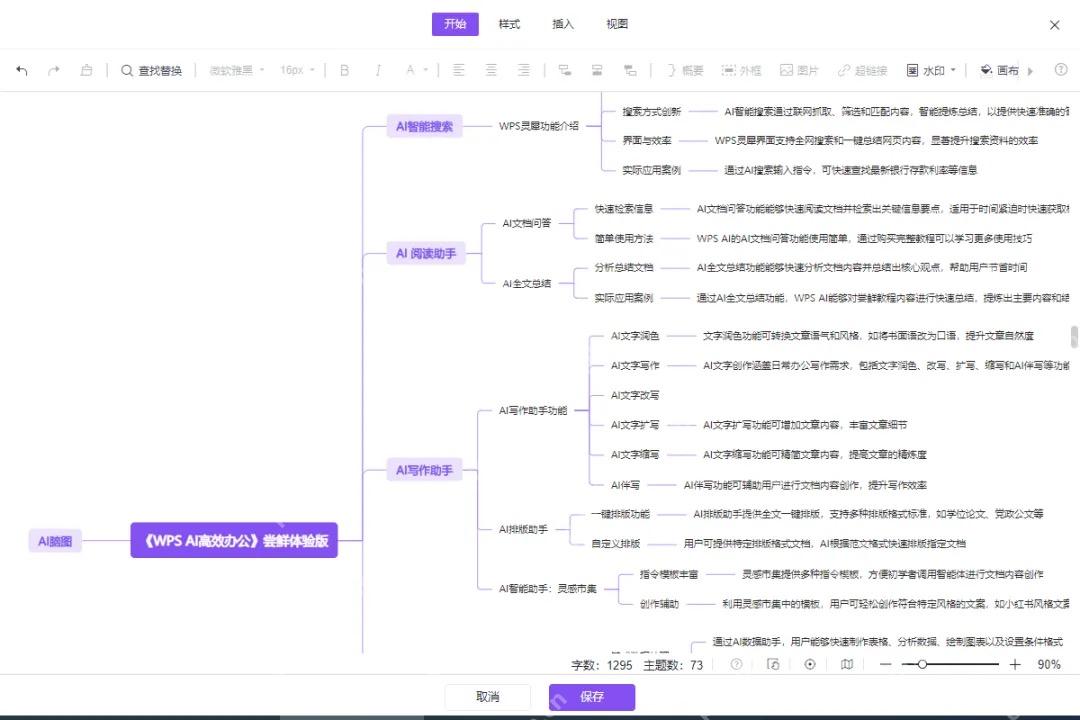
Task: Align text right
Action: 524,70
